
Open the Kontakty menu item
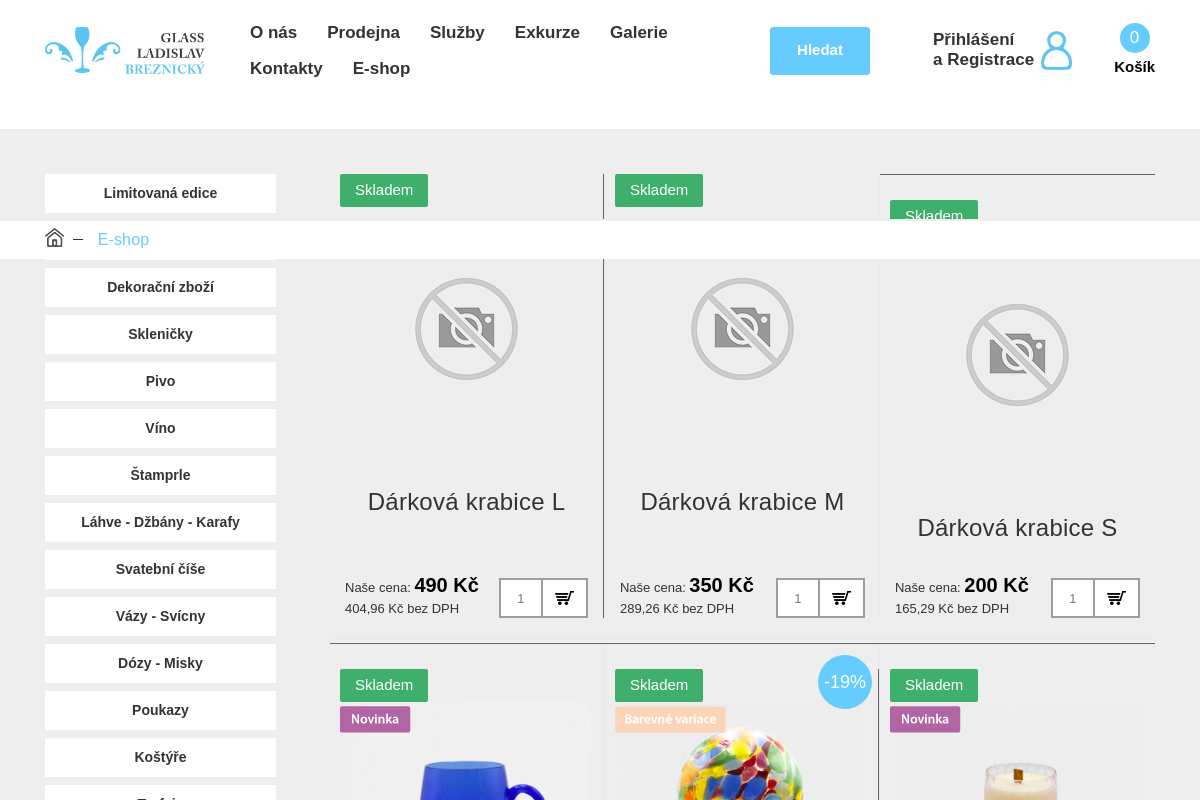[x=286, y=68]
